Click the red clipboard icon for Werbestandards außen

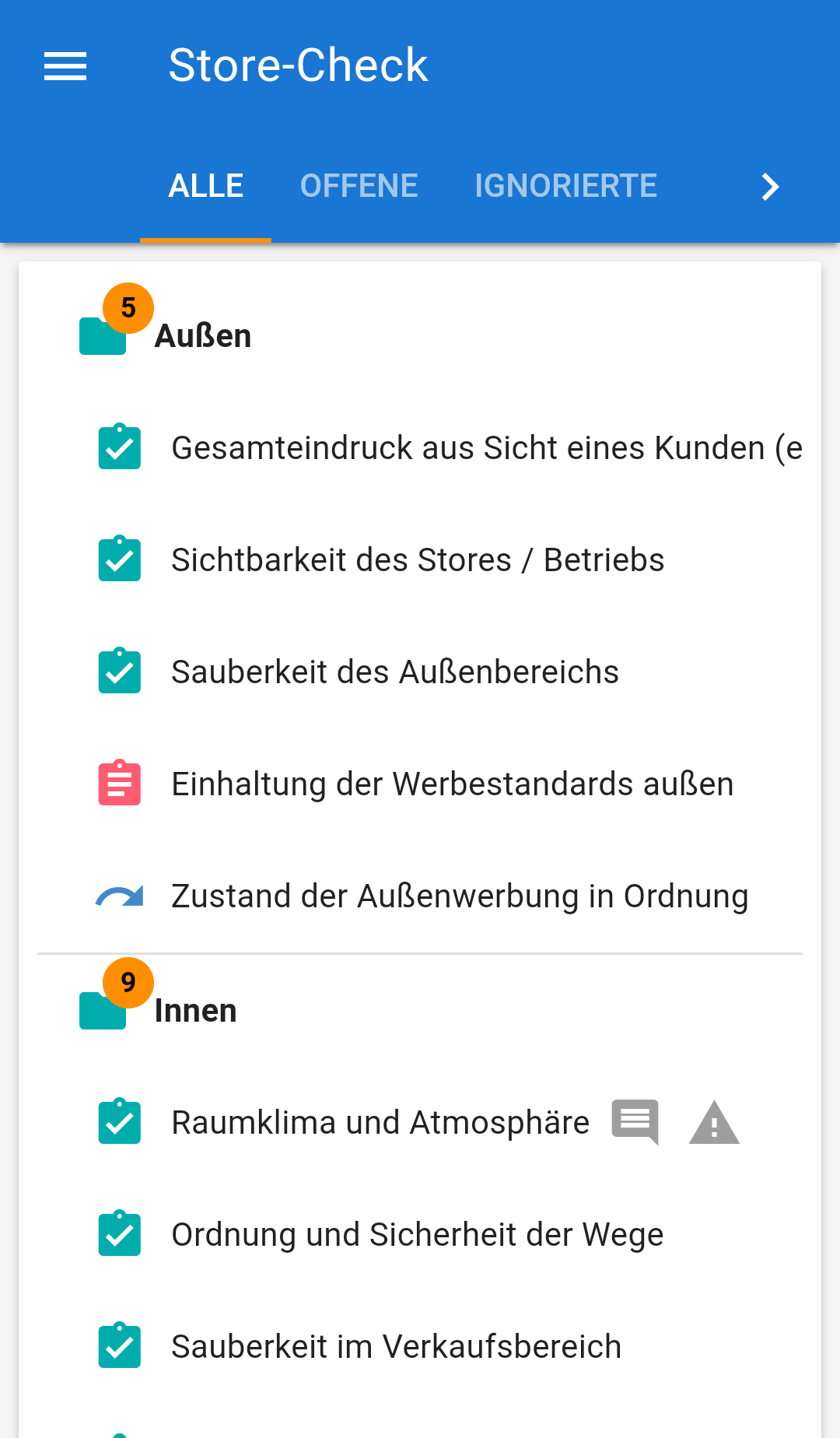120,783
